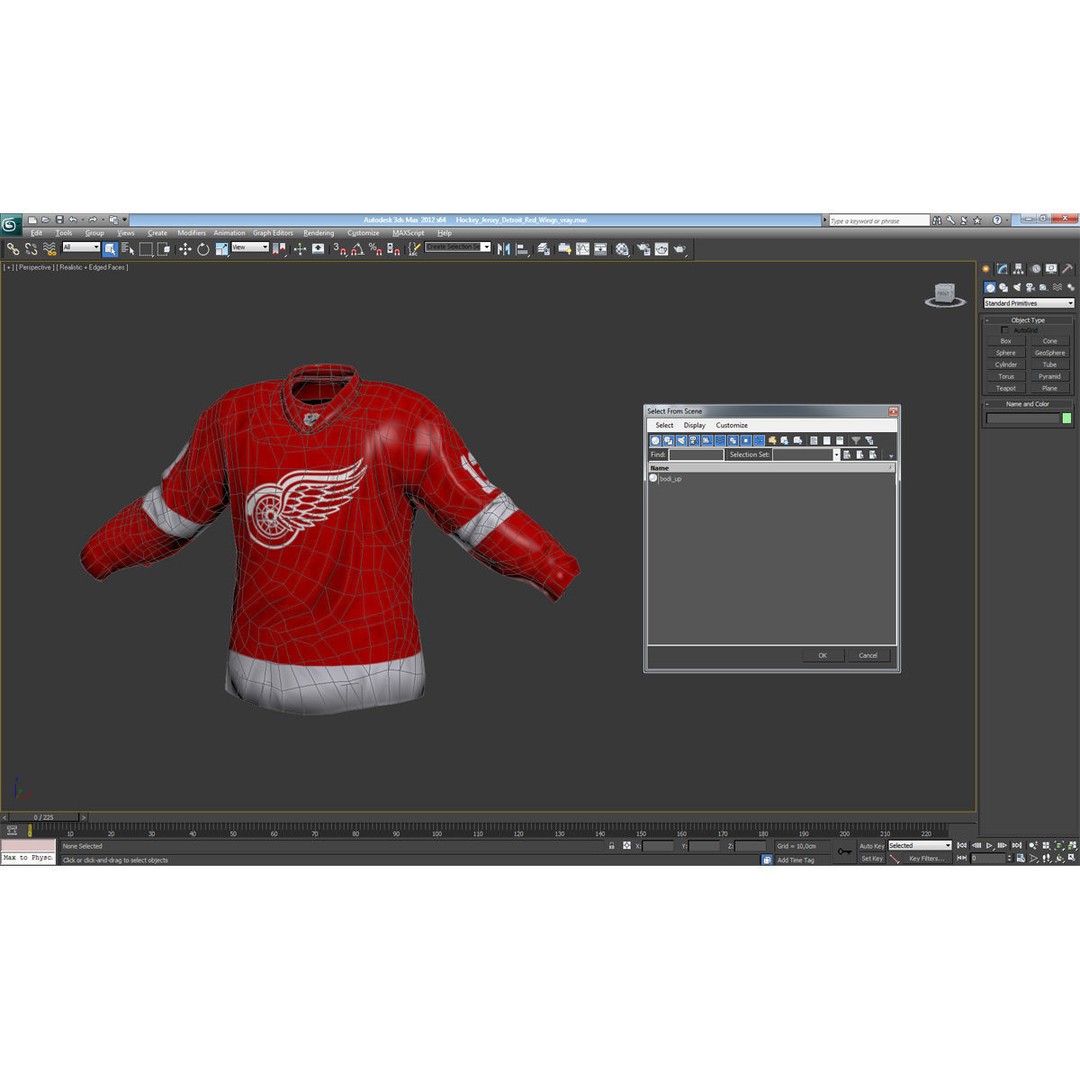Open the Graph Editors menu
Image resolution: width=1080 pixels, height=1080 pixels.
pos(273,233)
